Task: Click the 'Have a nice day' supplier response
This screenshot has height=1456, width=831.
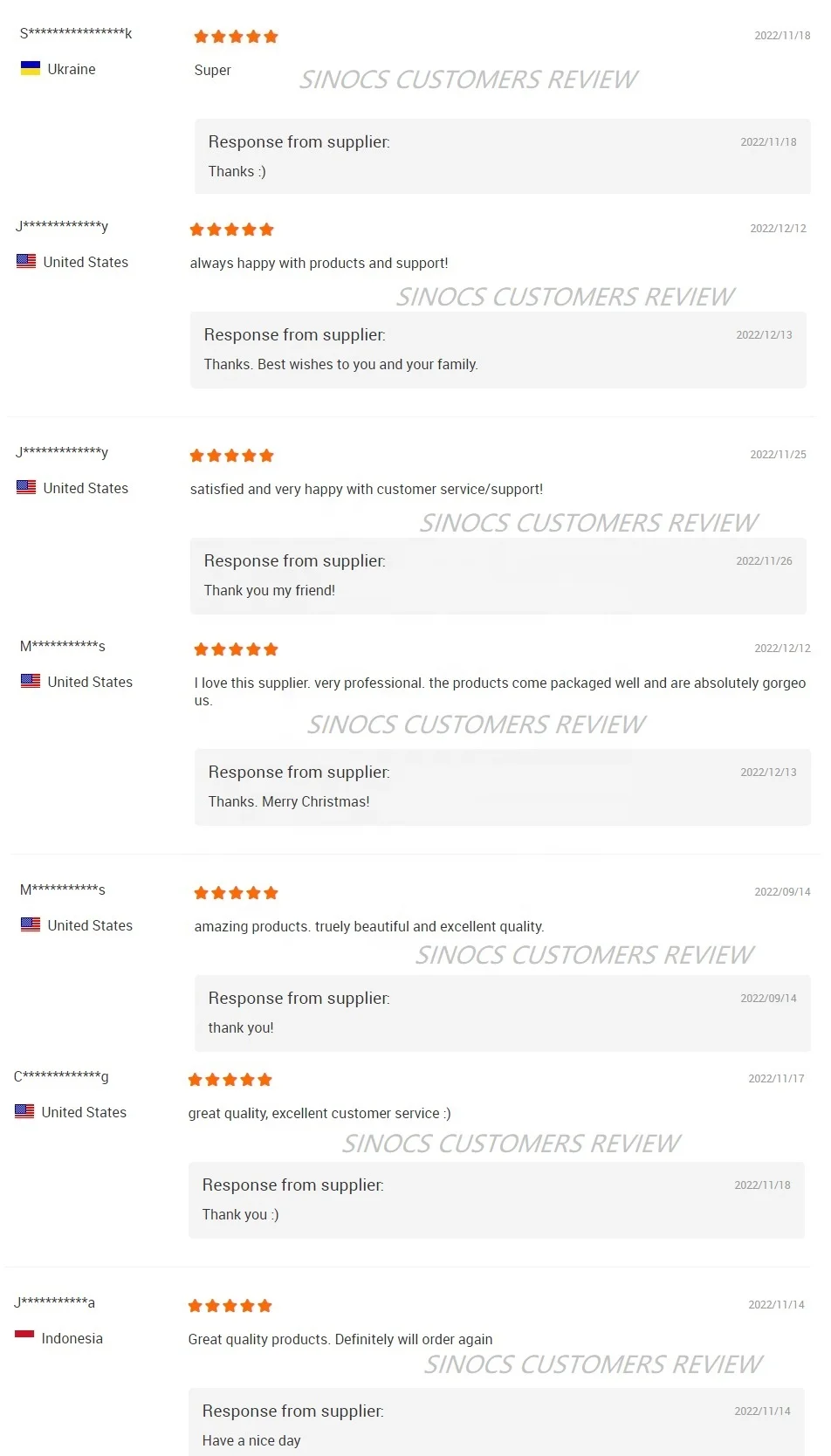Action: 251,1440
